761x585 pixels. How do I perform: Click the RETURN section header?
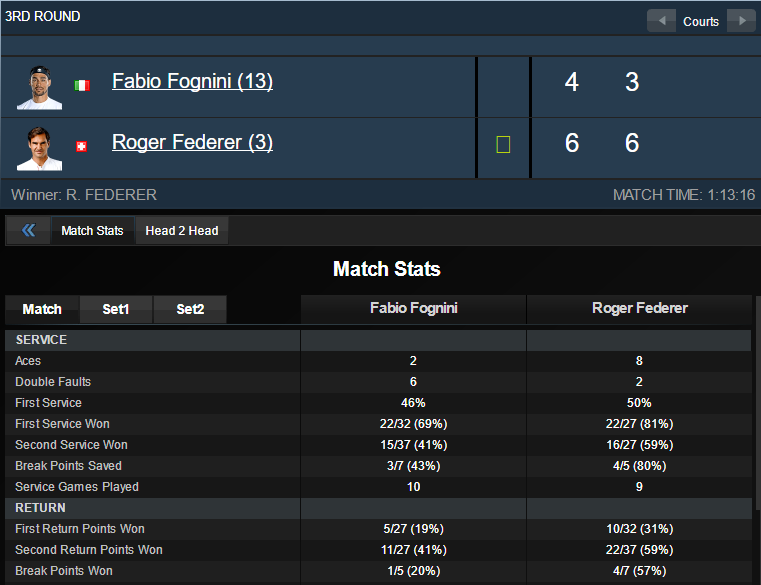40,508
